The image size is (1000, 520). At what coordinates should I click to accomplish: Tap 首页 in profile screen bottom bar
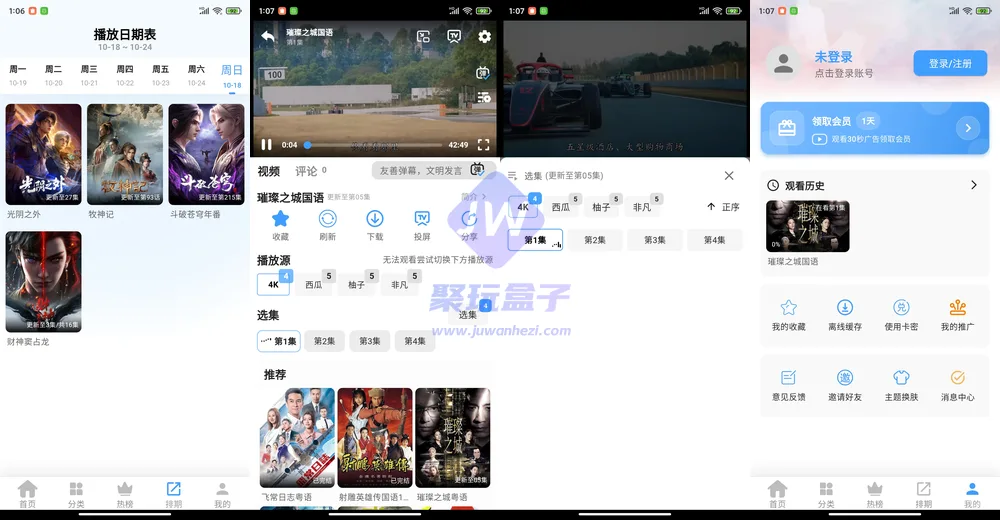point(777,494)
